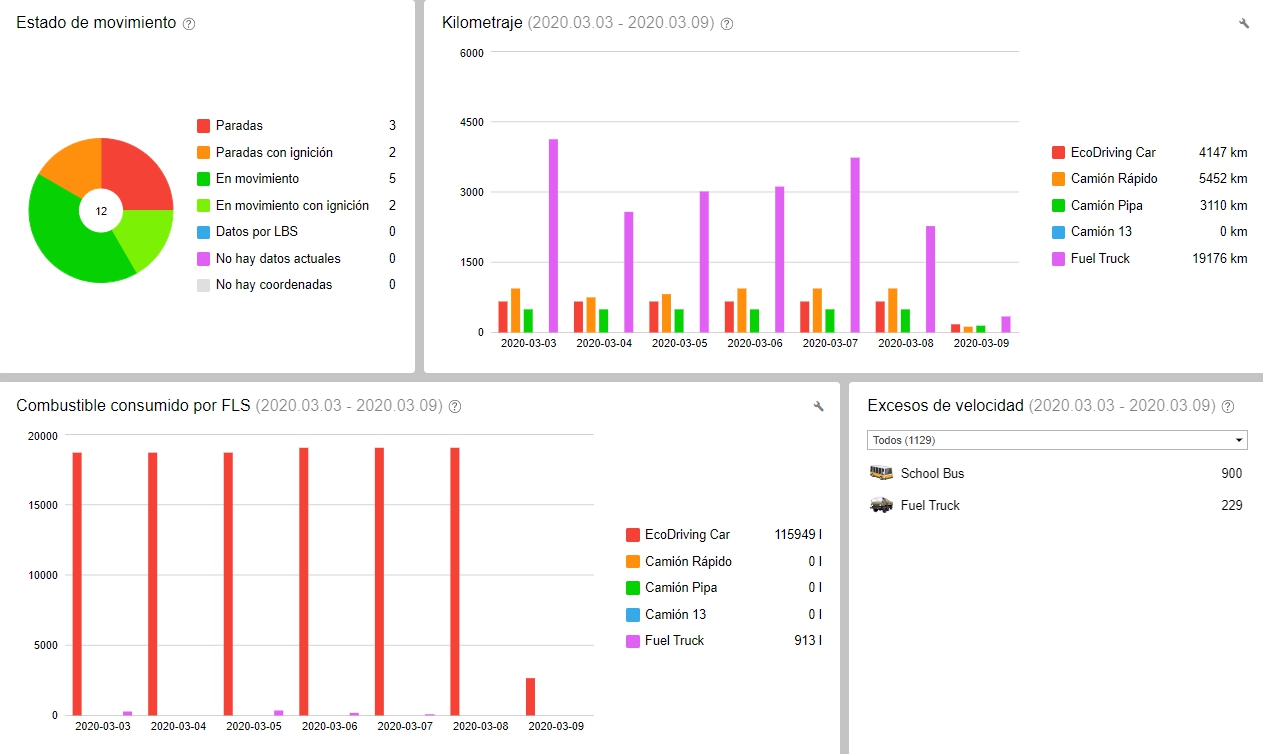The image size is (1263, 754).
Task: Toggle Fuel Truck series in Kilometraje legend
Action: (1100, 258)
